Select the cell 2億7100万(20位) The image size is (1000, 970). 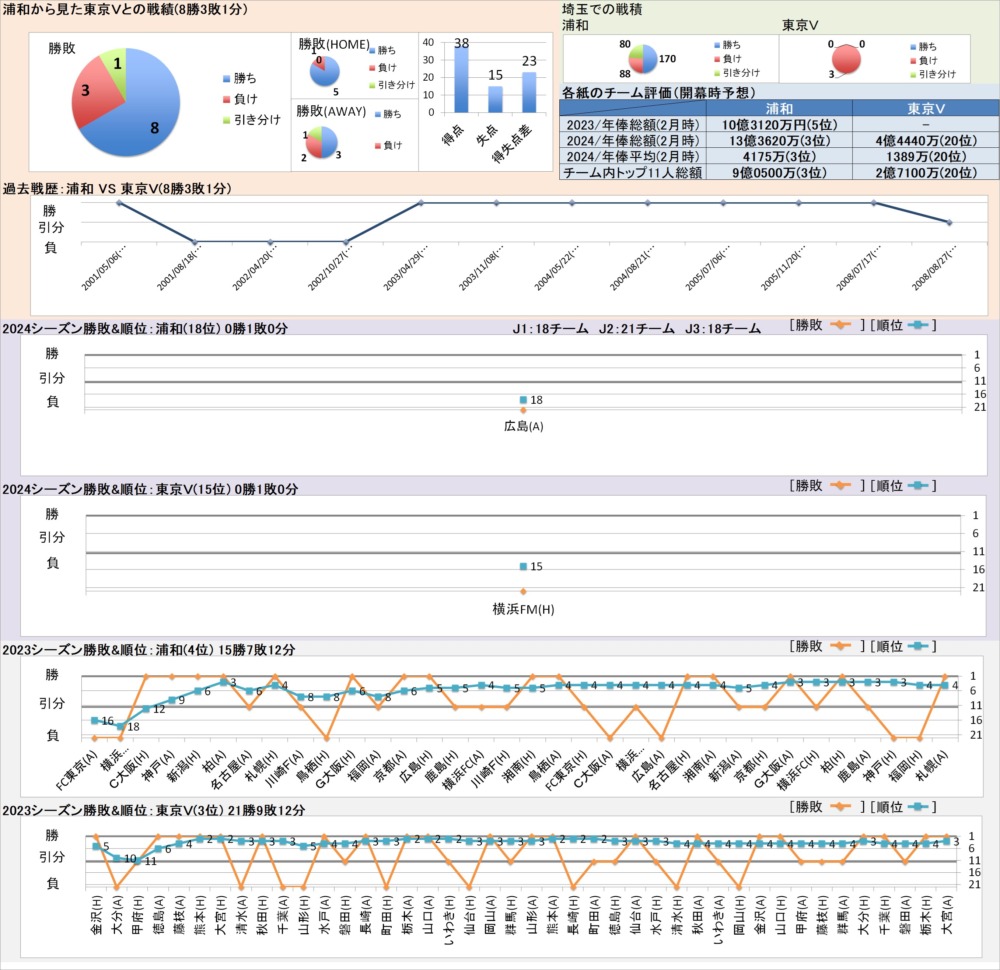click(926, 172)
